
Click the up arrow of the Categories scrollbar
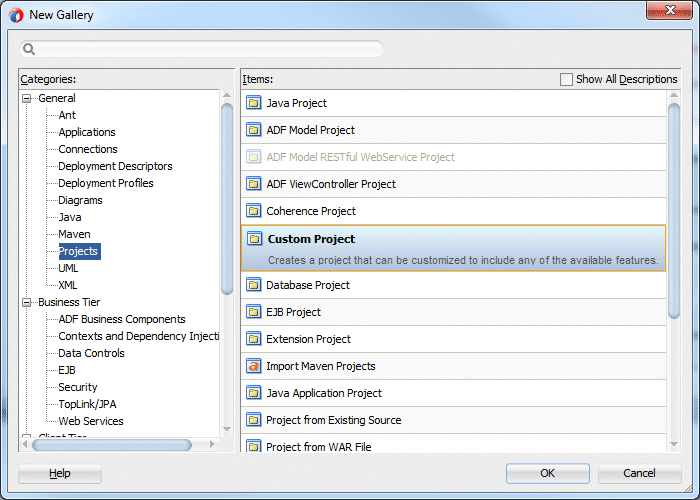(x=227, y=95)
